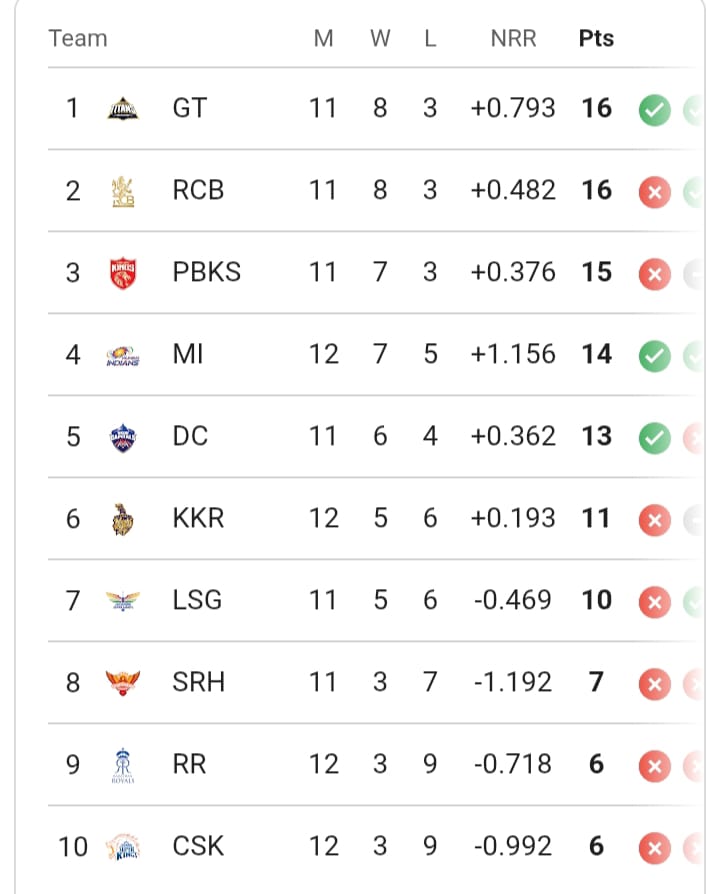Select the Rajasthan Royals logo
This screenshot has width=719, height=894.
[x=124, y=765]
